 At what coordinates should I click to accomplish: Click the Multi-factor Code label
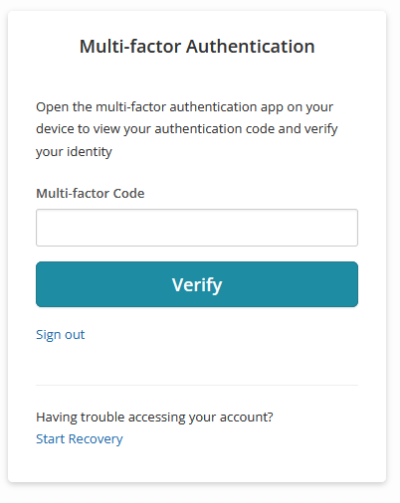point(90,193)
